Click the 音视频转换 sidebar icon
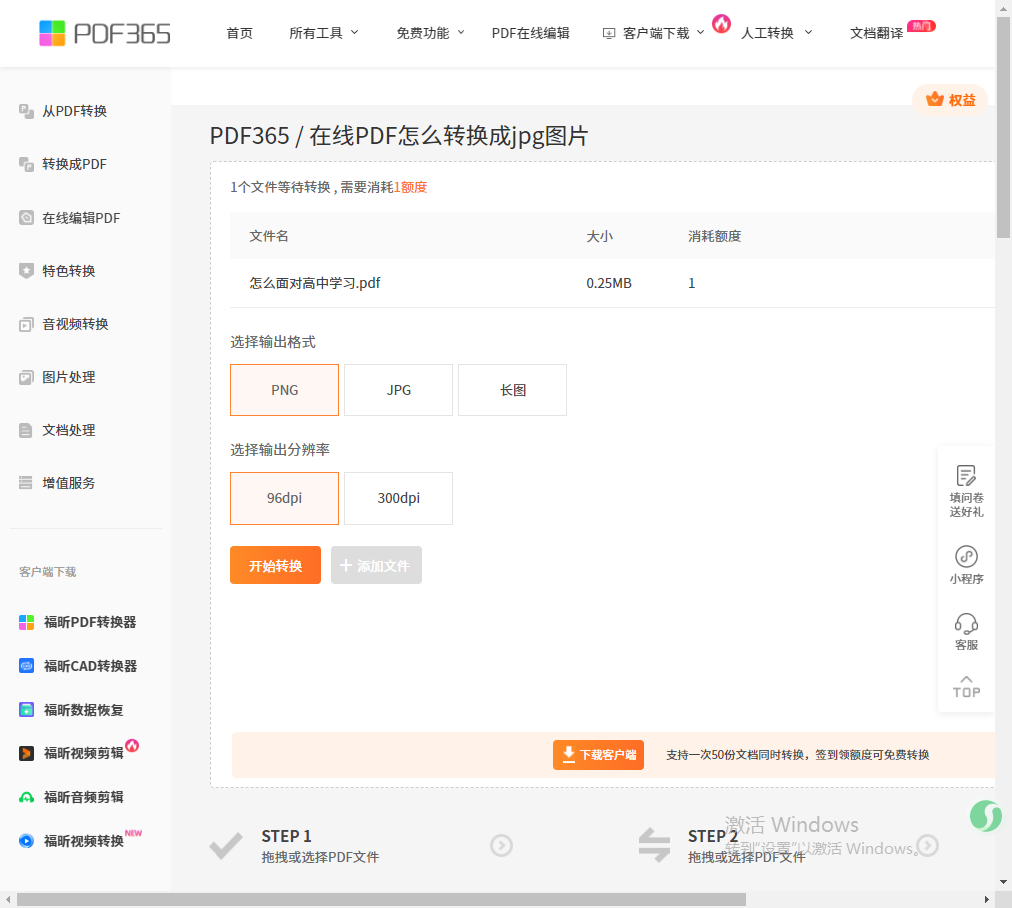This screenshot has width=1012, height=908. pyautogui.click(x=26, y=324)
